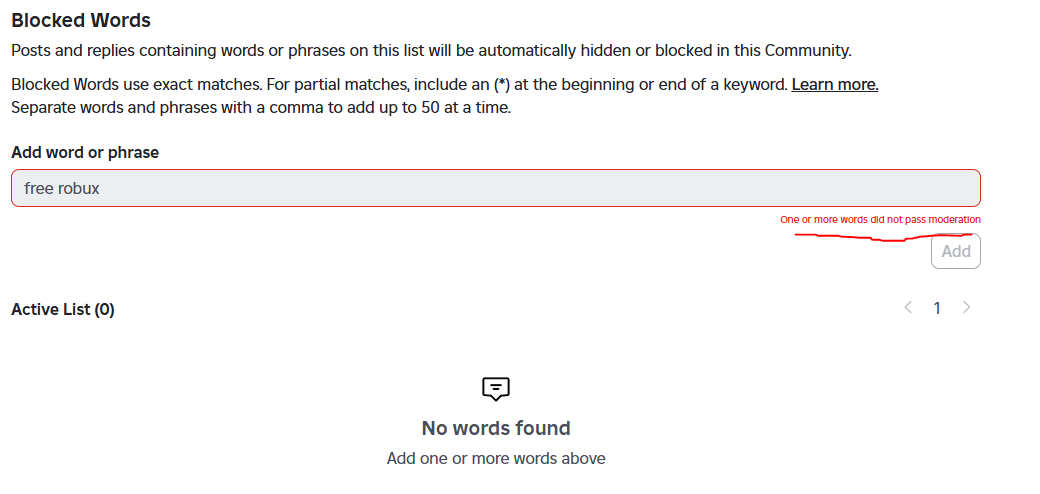Image resolution: width=1040 pixels, height=494 pixels.
Task: Click the Active List (0) label
Action: 63,310
